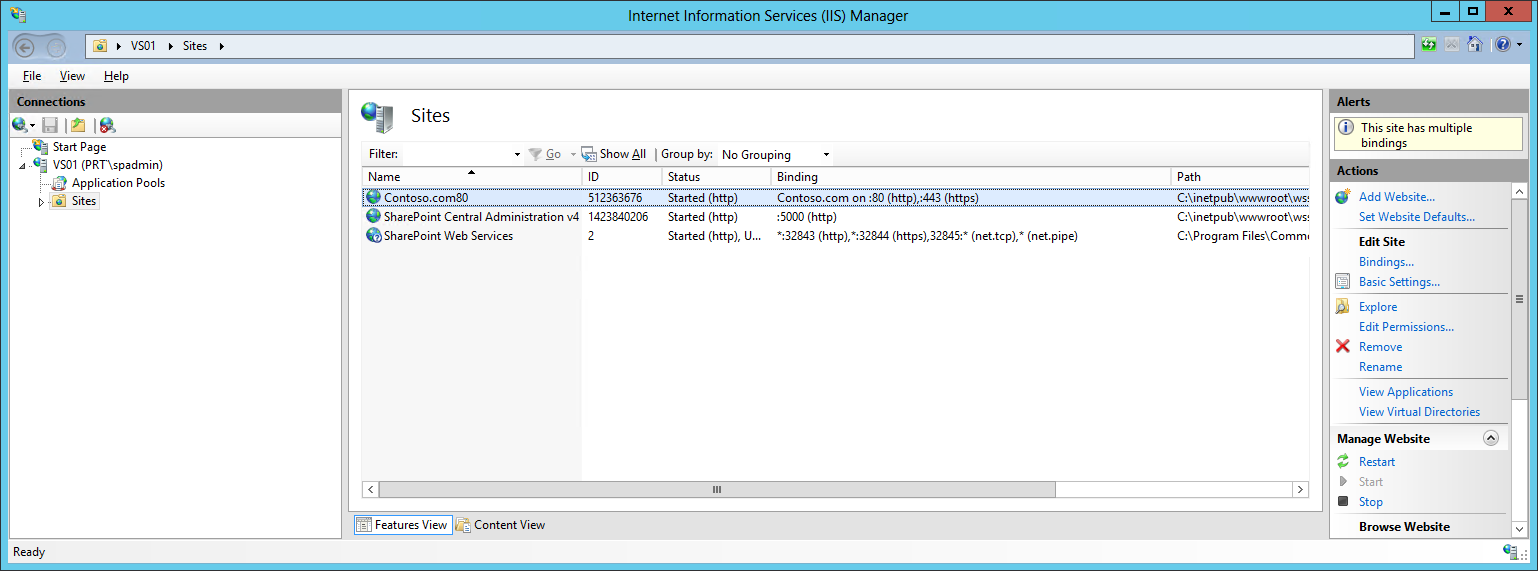Click the Contoso.com80 globe icon
Image resolution: width=1538 pixels, height=571 pixels.
374,198
